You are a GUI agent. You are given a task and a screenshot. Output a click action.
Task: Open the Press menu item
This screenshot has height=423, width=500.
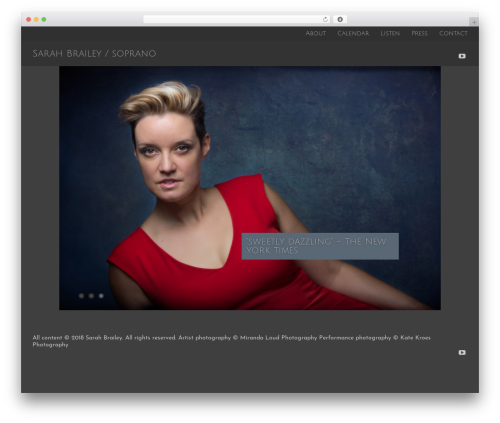(419, 34)
